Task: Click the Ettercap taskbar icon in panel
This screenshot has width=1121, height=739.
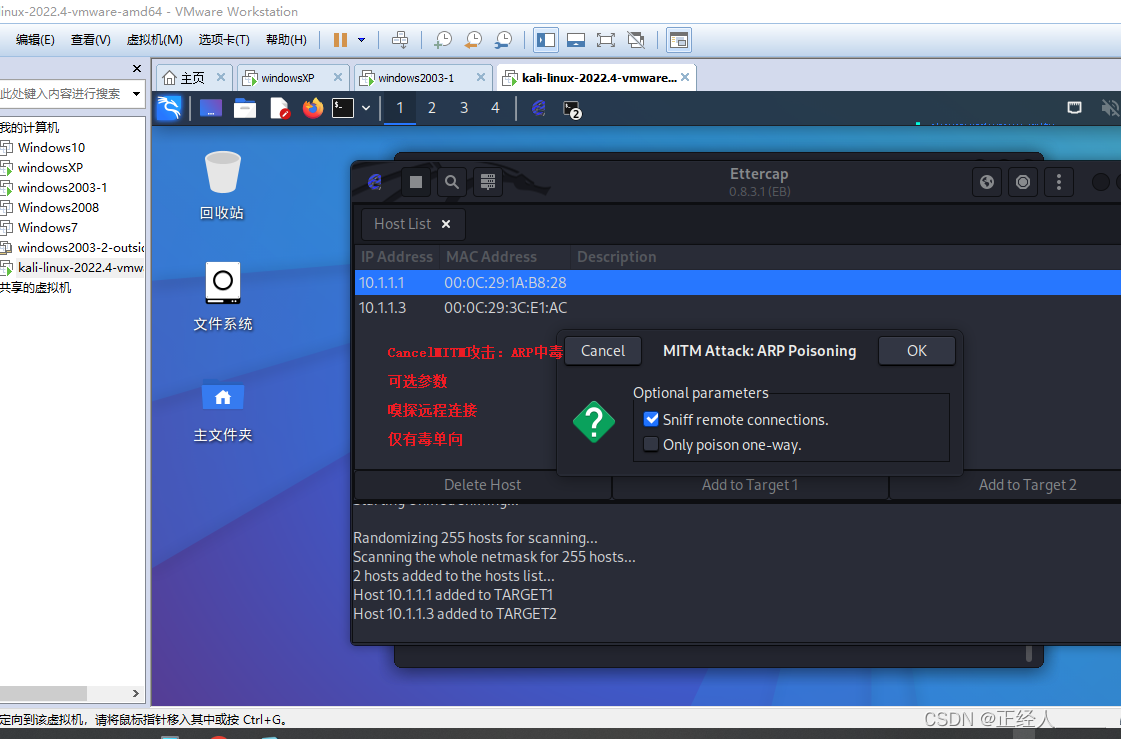Action: (x=539, y=108)
